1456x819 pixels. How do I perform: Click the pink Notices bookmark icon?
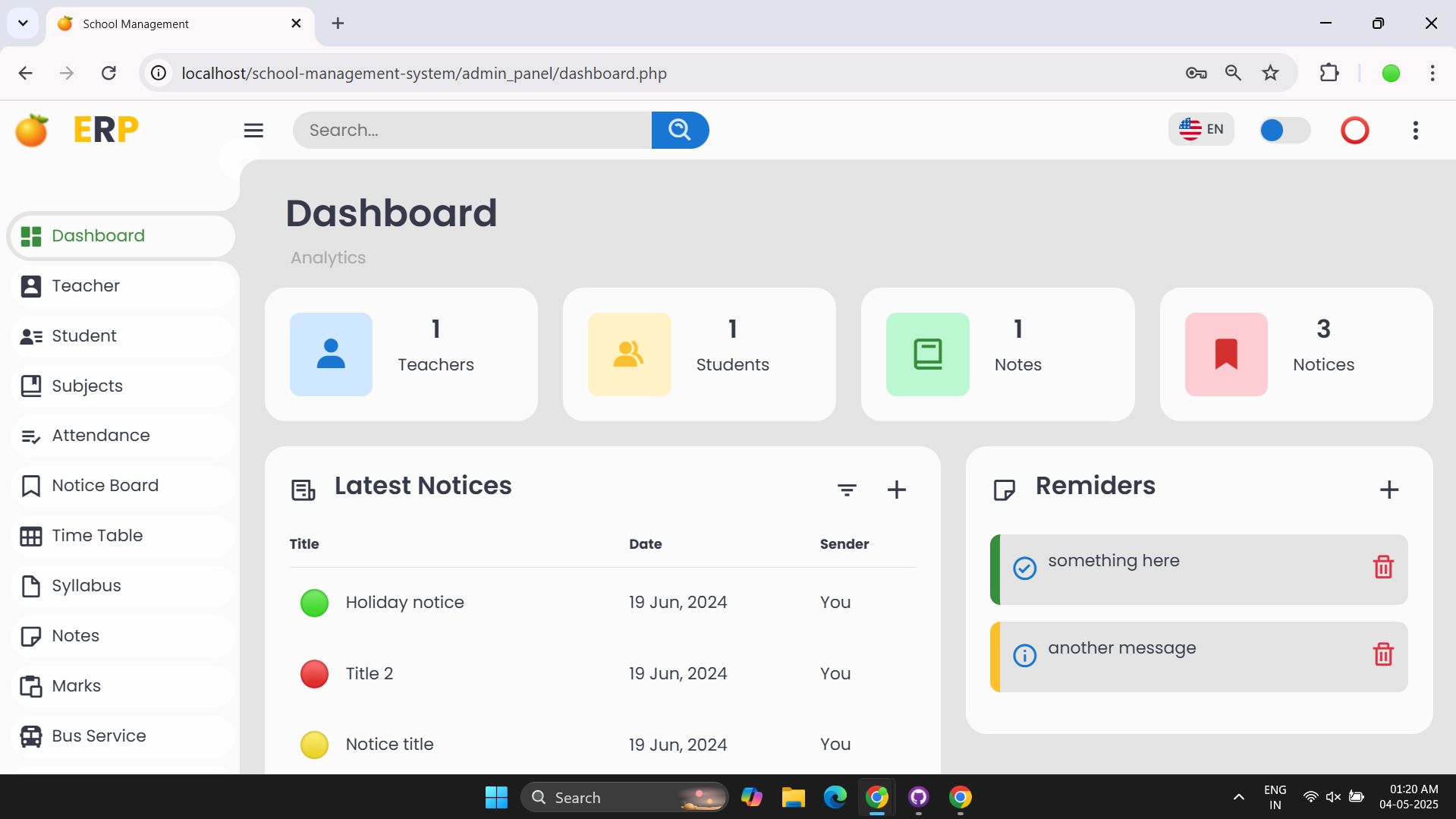(1226, 354)
